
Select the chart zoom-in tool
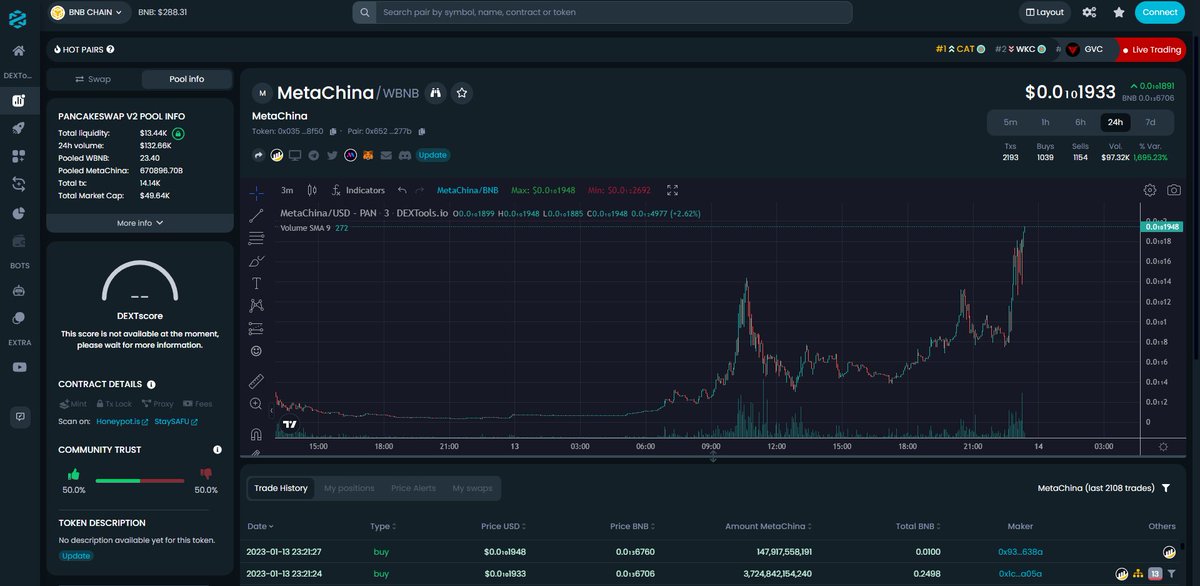point(256,404)
